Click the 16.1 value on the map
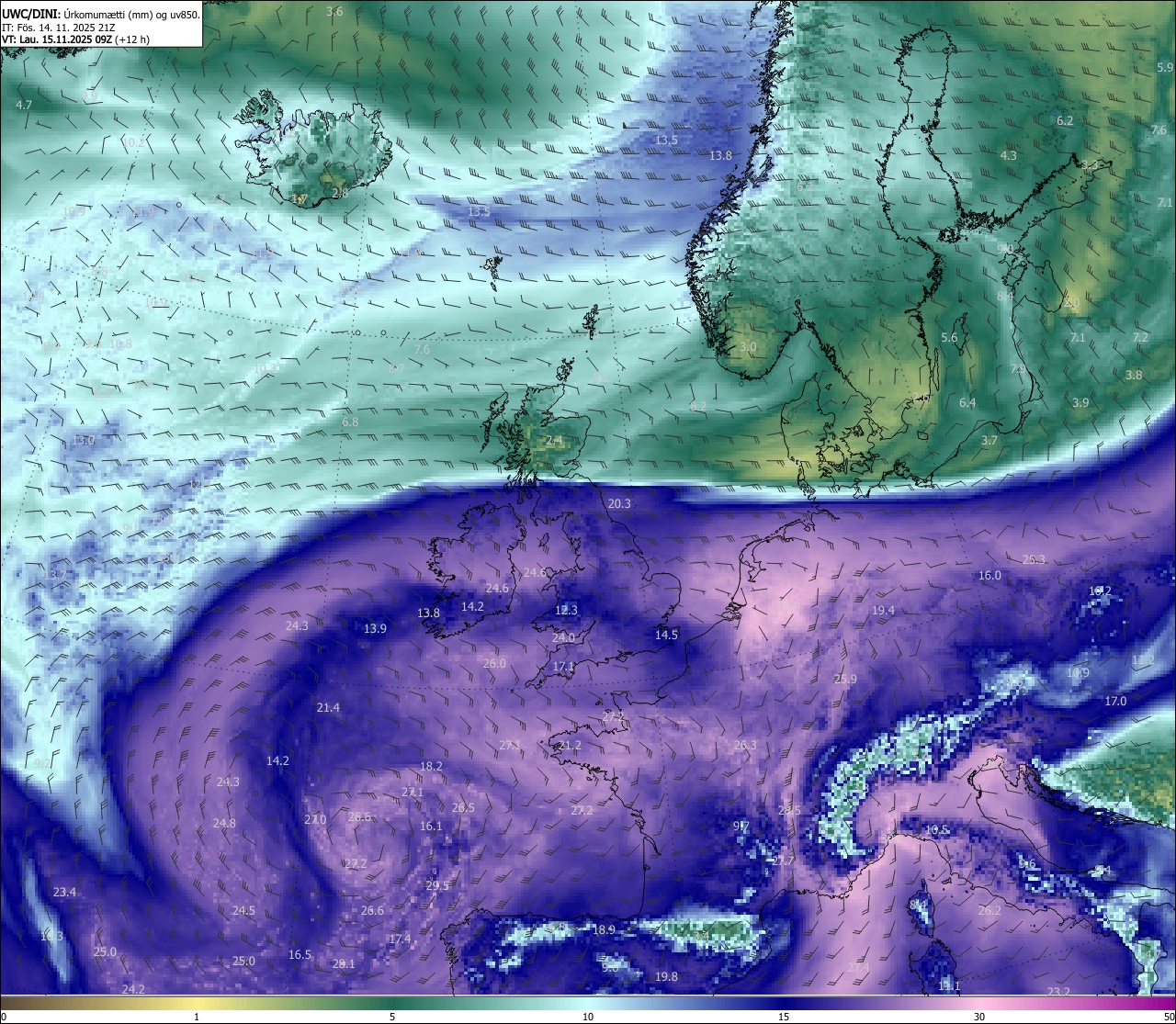The width and height of the screenshot is (1176, 1024). click(431, 826)
